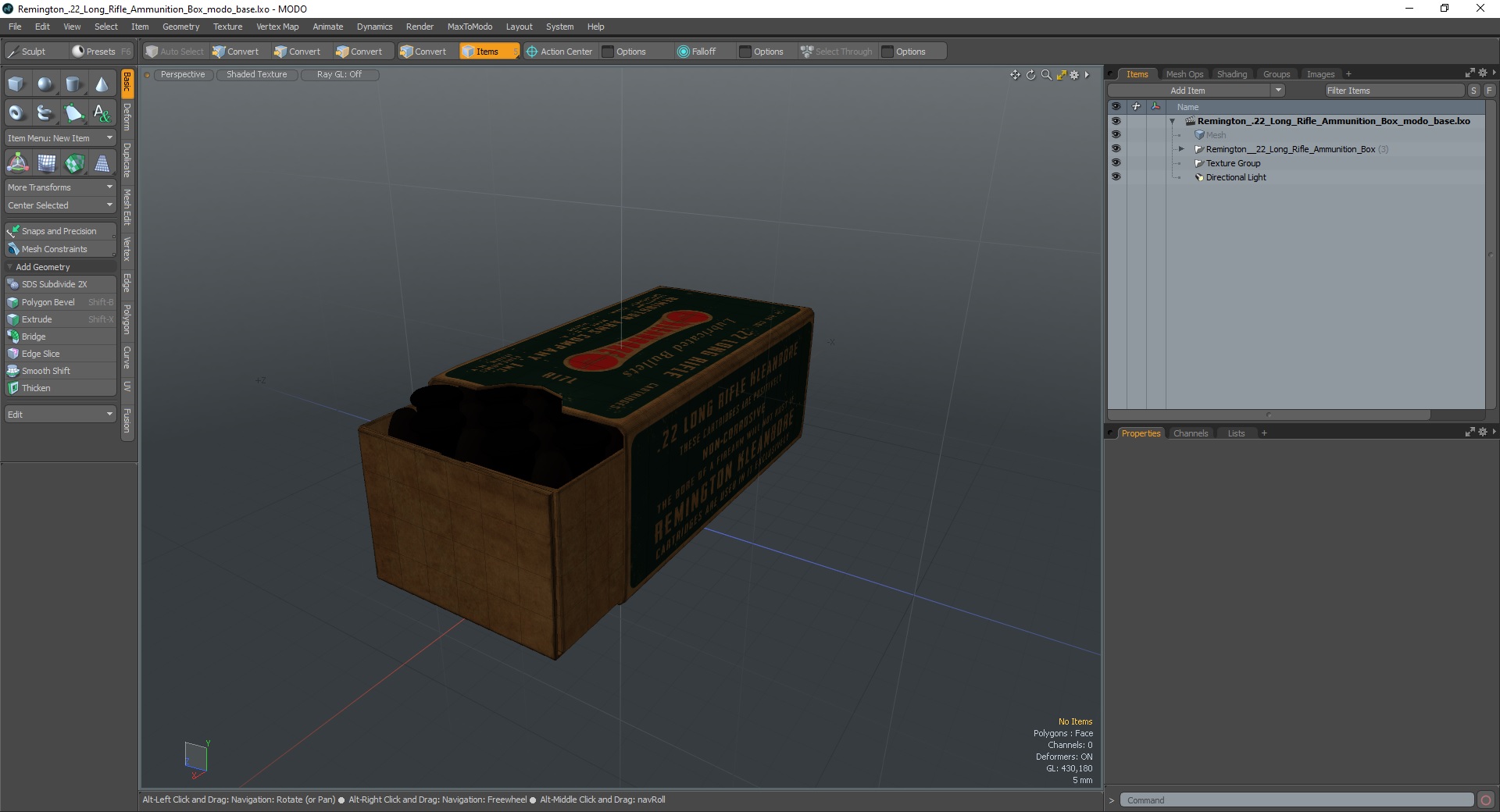This screenshot has height=812, width=1500.
Task: Activate the Smooth Shift tool
Action: [60, 371]
